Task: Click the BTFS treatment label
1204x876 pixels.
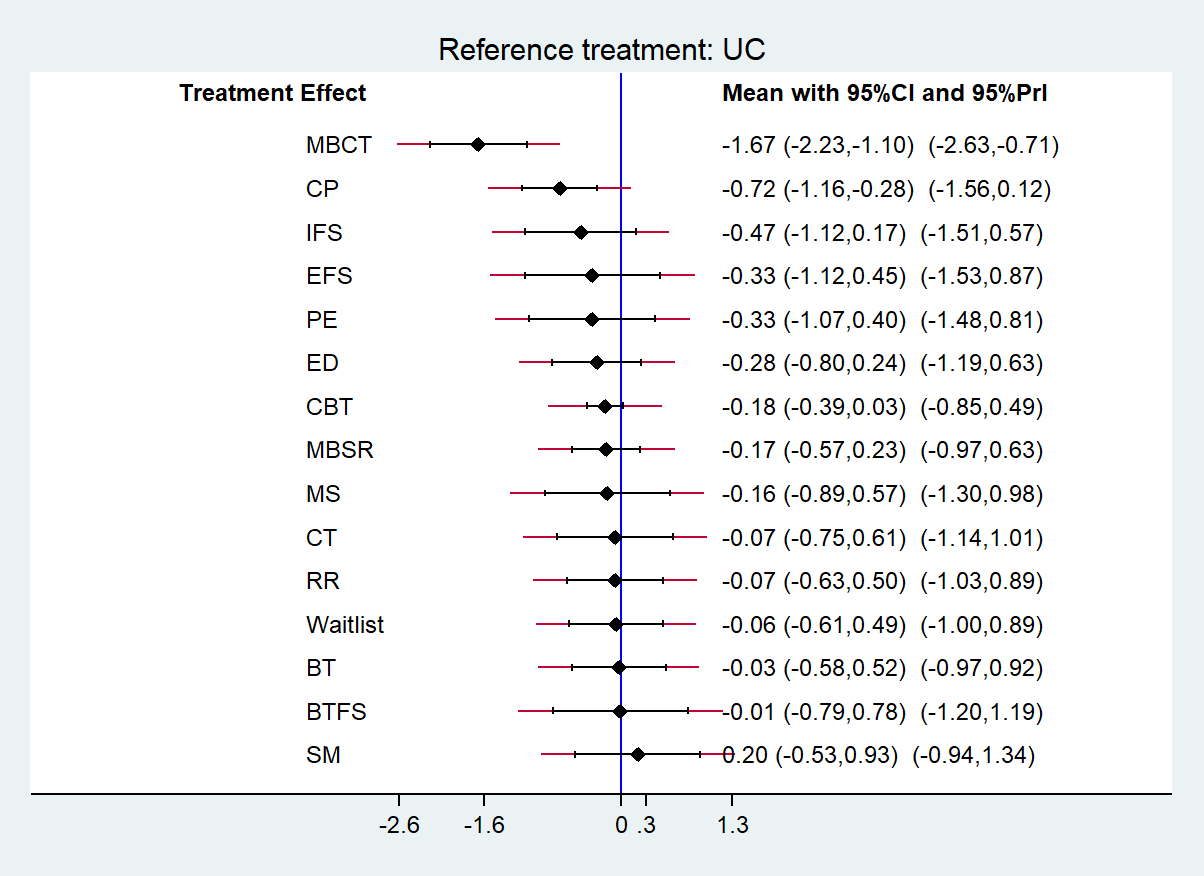Action: click(336, 712)
